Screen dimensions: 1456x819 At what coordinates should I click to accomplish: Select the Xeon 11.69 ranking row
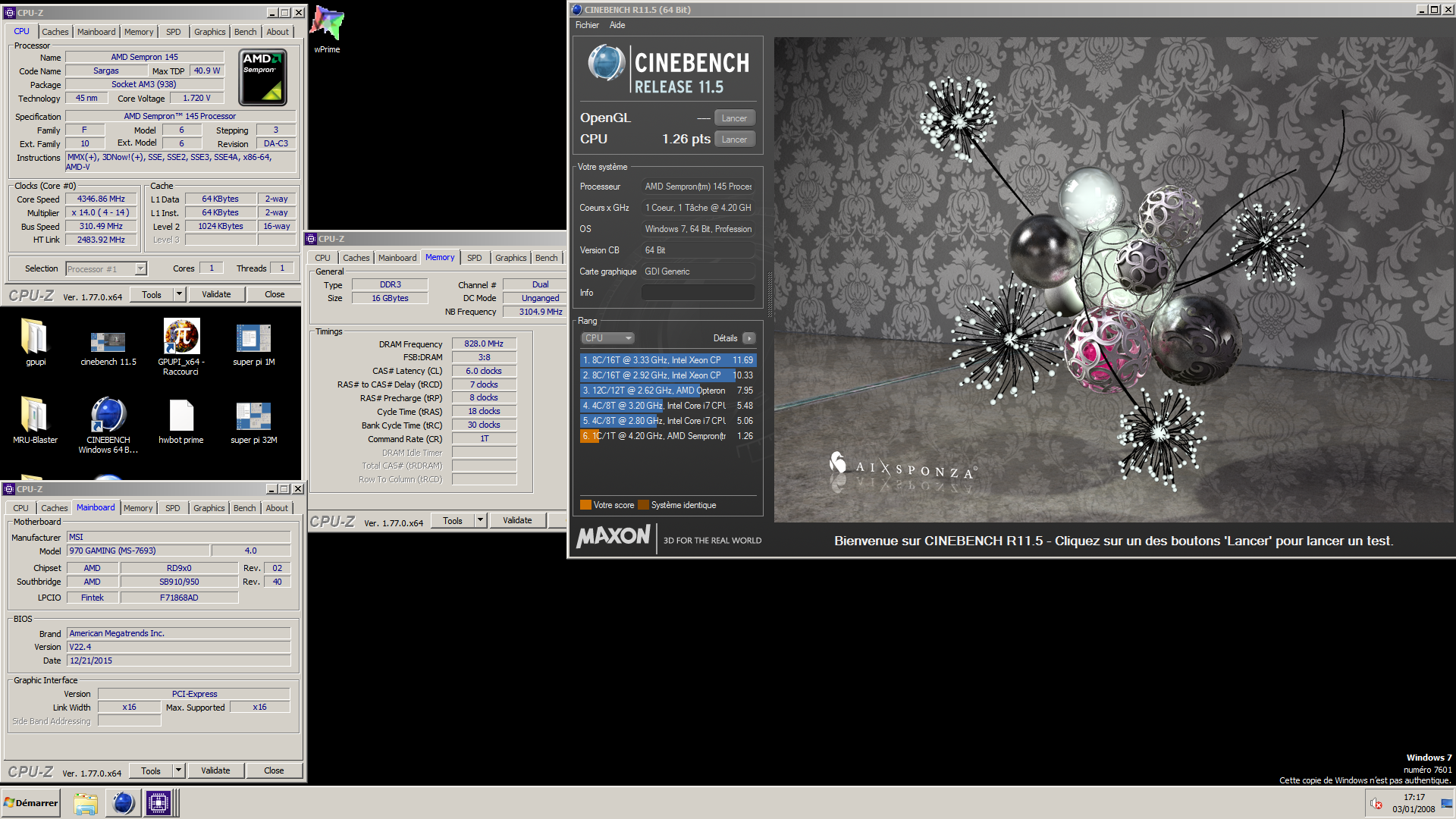coord(668,360)
